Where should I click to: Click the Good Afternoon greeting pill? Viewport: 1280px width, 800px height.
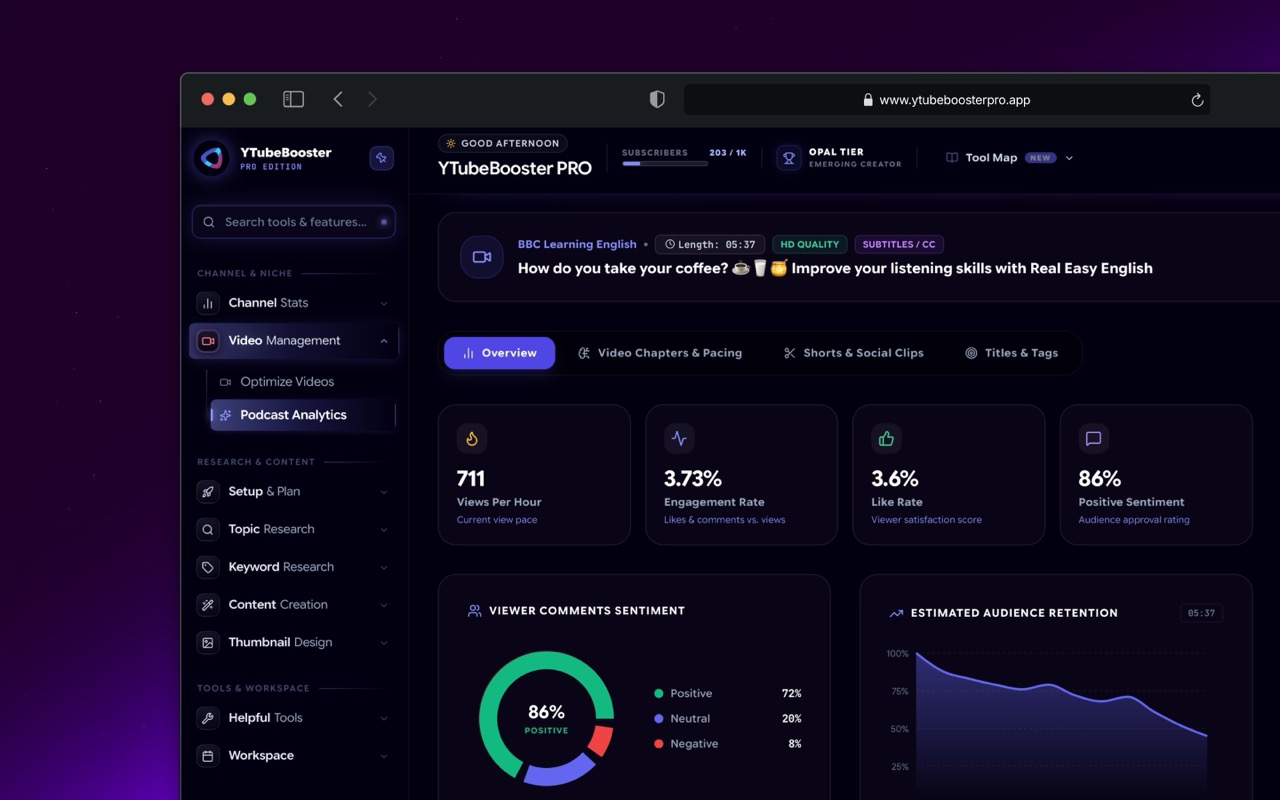(x=503, y=143)
